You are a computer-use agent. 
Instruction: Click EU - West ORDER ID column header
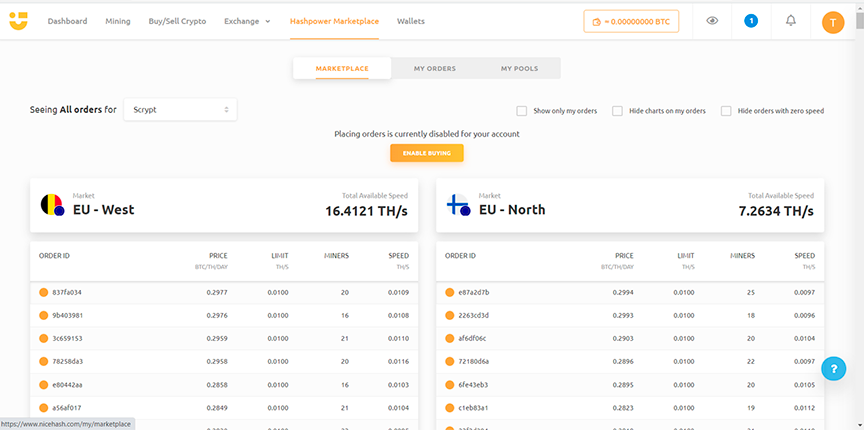pyautogui.click(x=54, y=256)
